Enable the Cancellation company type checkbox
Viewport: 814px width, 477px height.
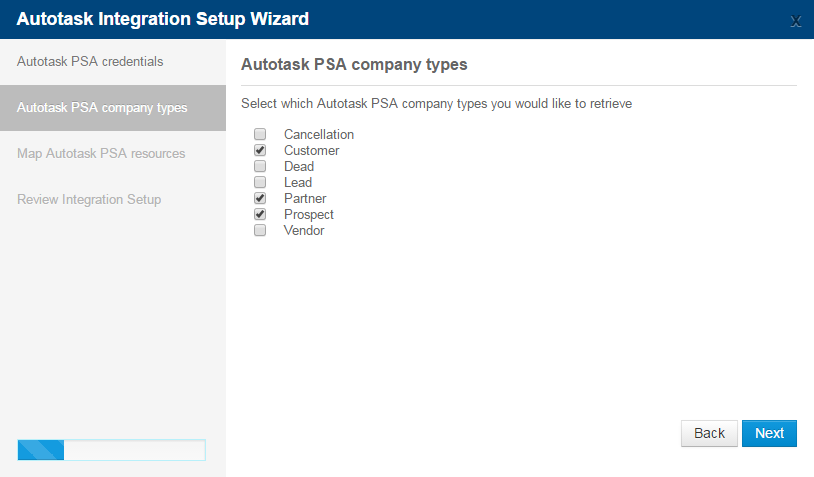(x=260, y=134)
